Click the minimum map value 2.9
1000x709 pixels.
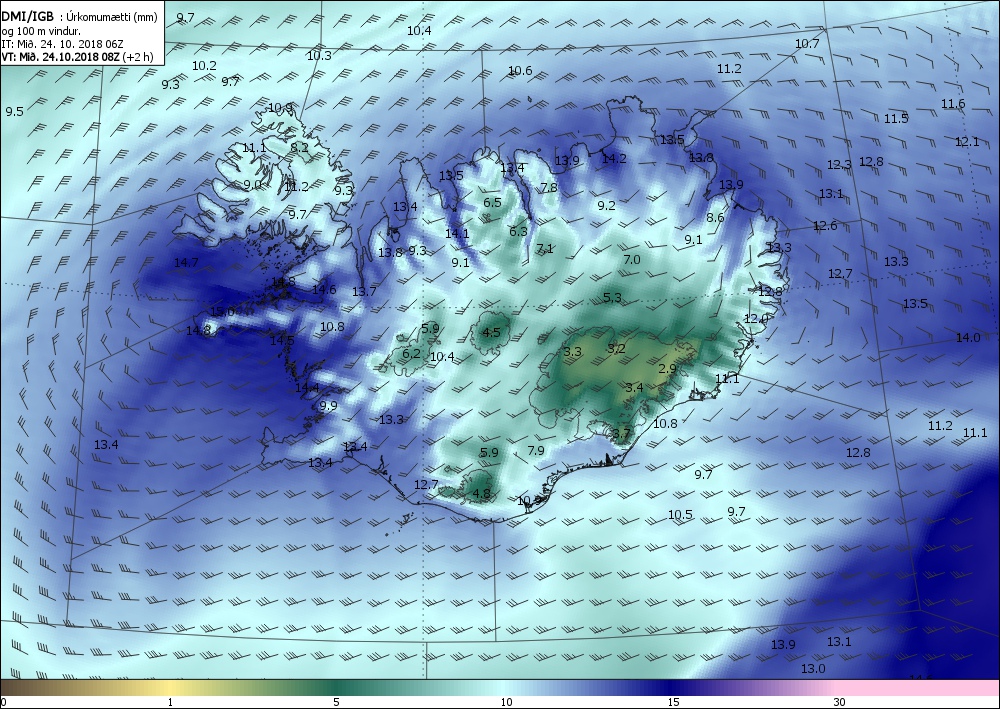pyautogui.click(x=667, y=369)
